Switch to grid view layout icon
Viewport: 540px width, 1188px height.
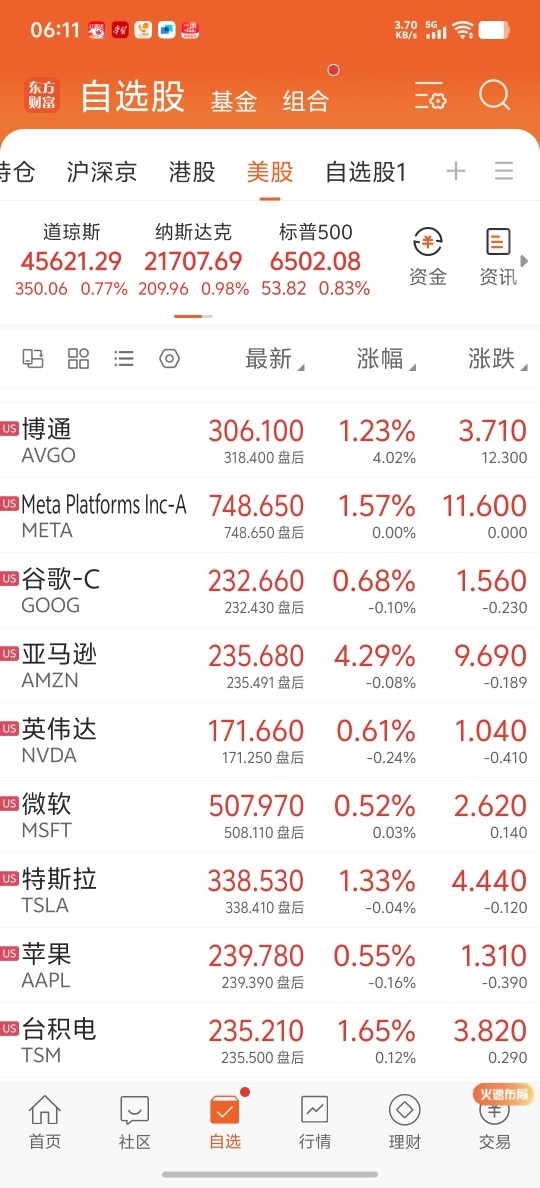click(x=79, y=358)
